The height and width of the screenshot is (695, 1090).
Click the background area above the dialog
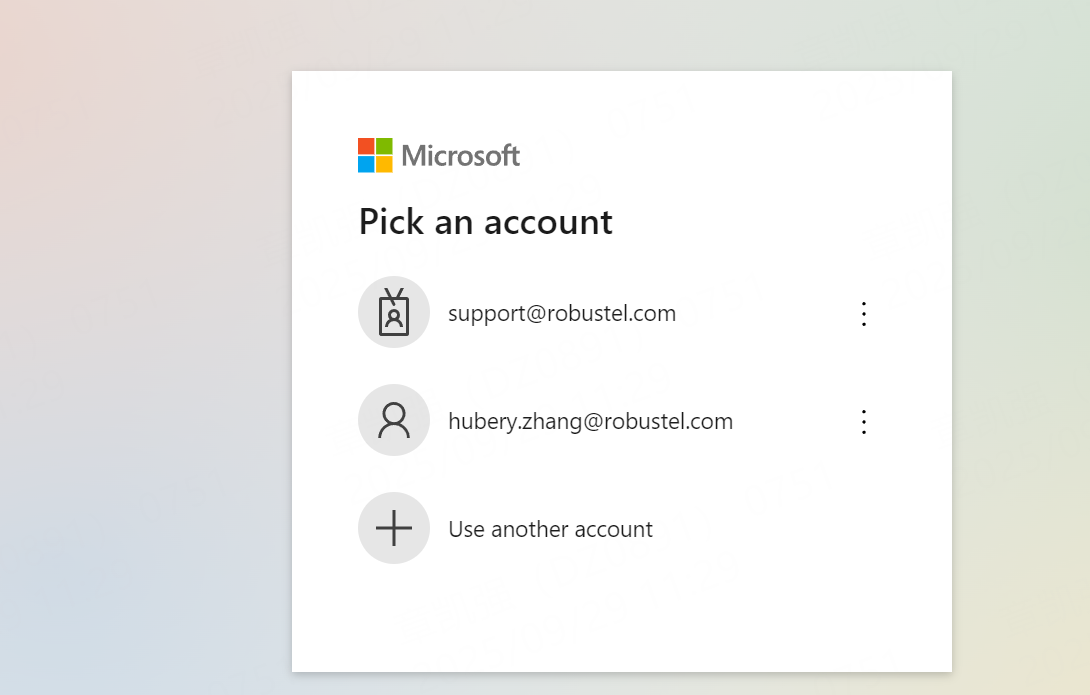620,35
